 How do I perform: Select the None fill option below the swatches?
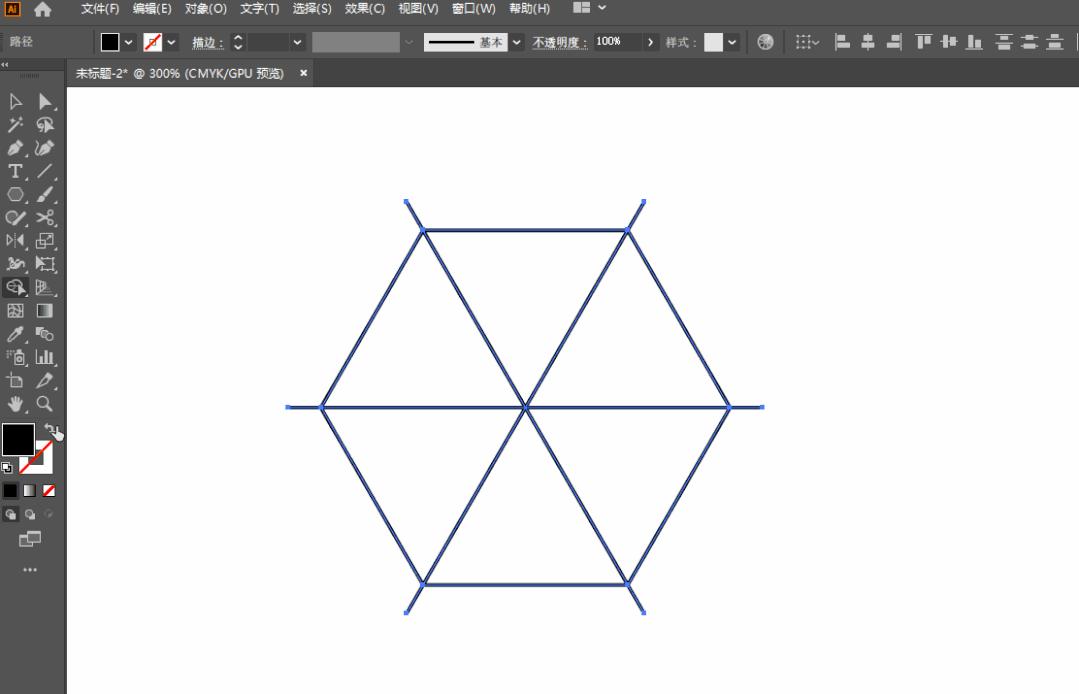tap(47, 490)
